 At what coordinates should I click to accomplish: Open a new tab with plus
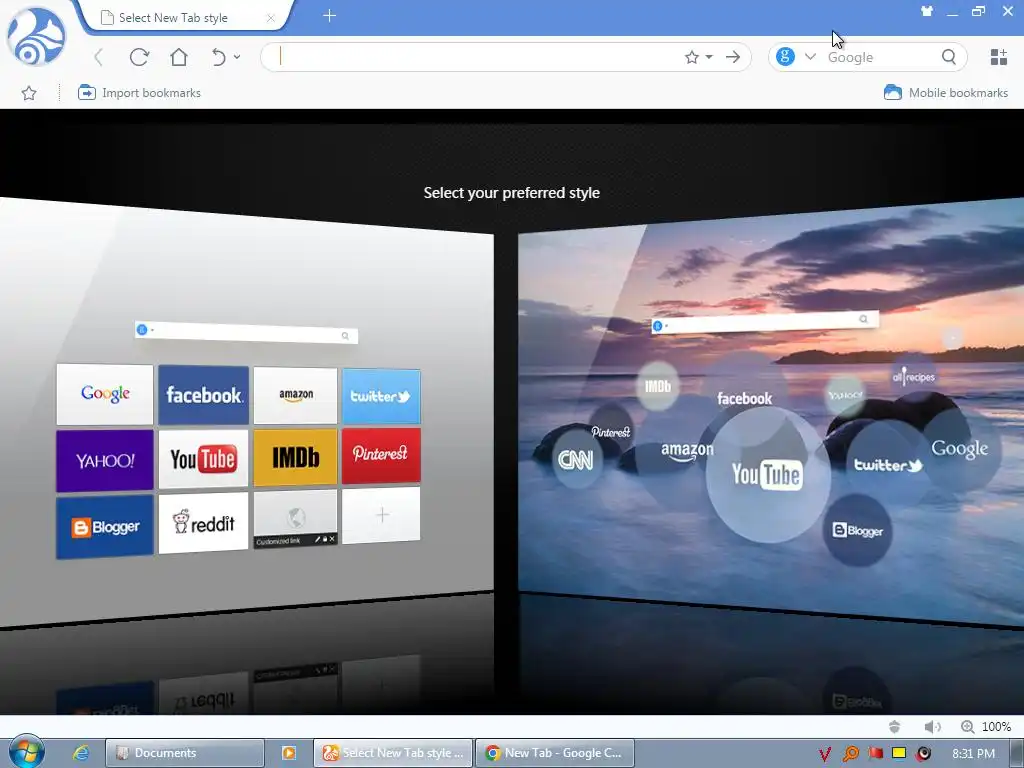[x=329, y=16]
